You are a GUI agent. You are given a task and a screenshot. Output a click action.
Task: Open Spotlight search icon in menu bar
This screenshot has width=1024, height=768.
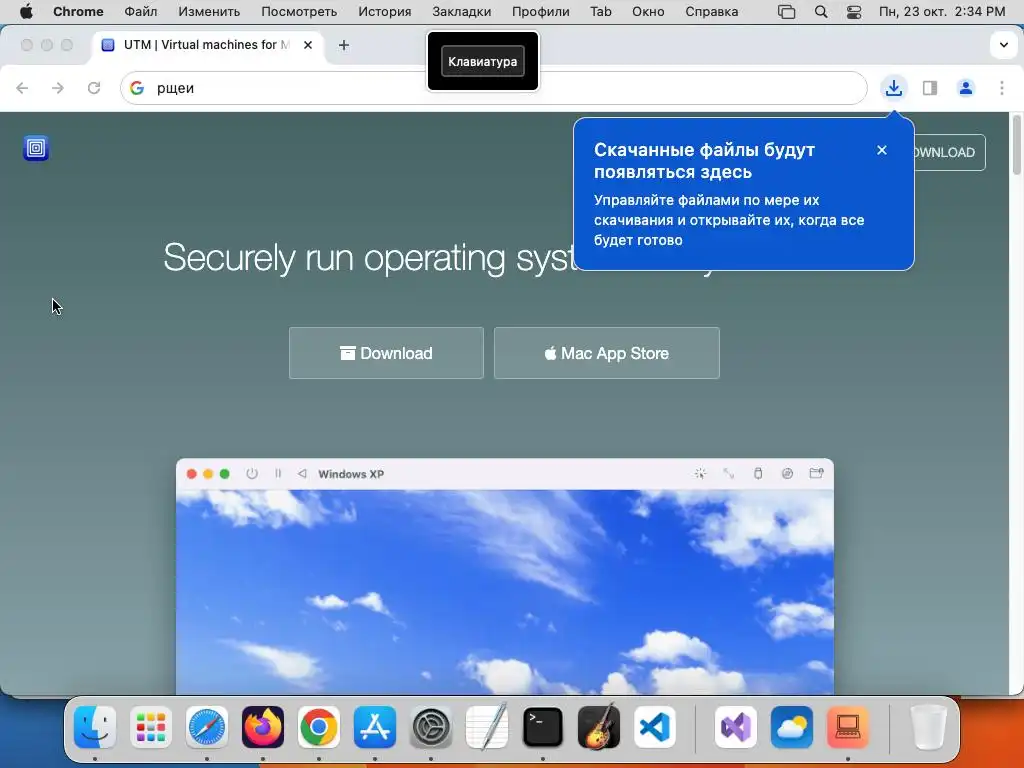(821, 12)
